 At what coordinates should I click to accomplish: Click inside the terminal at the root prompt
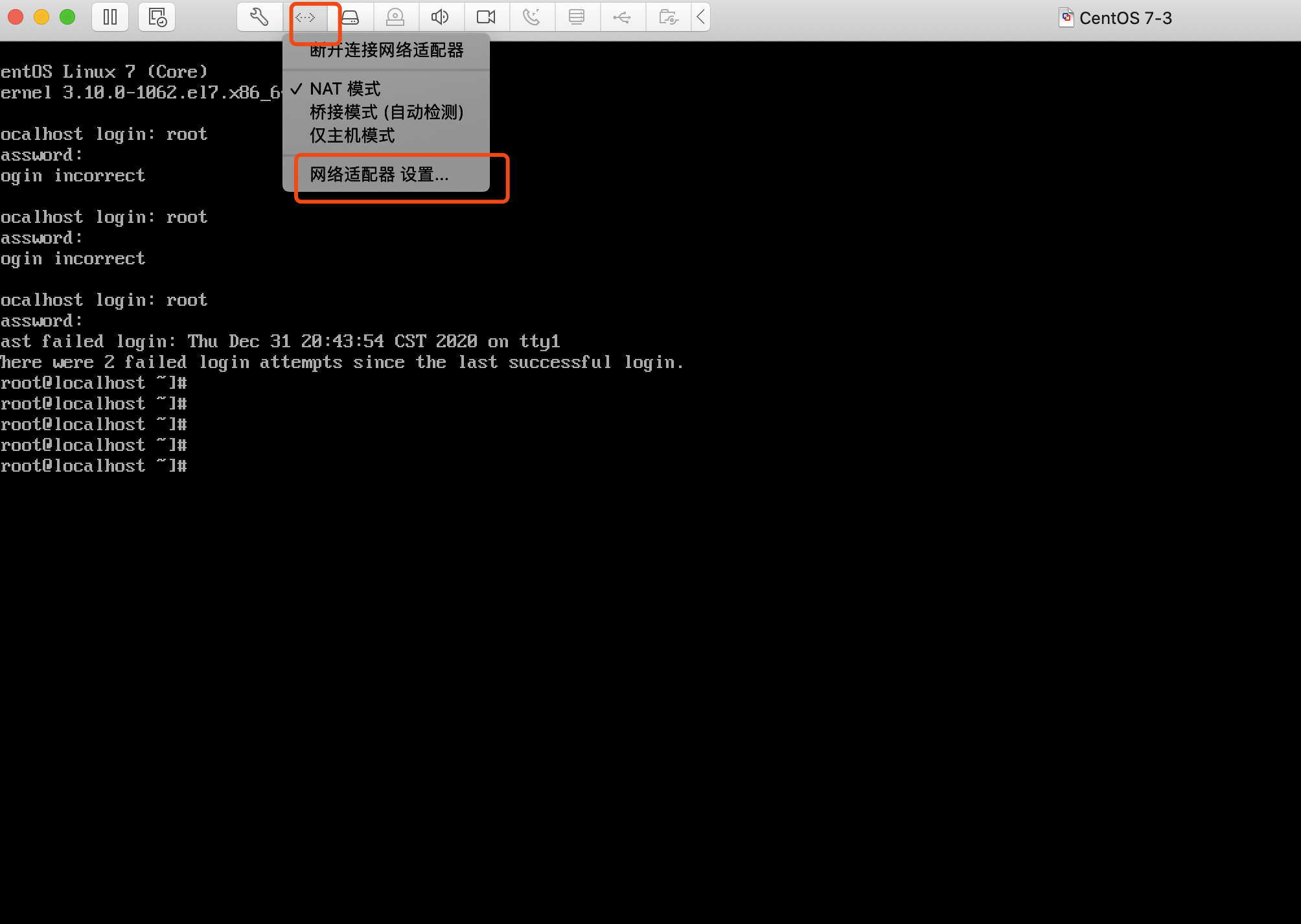(259, 466)
